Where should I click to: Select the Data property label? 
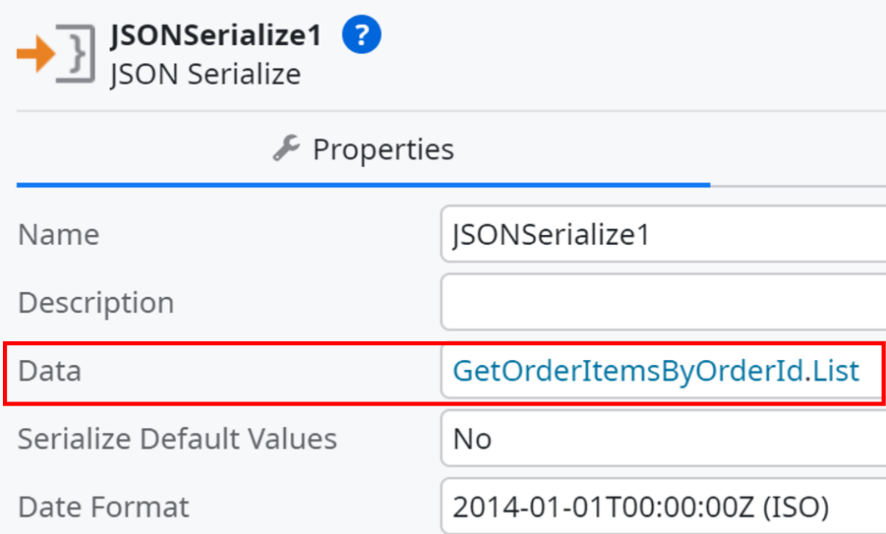click(x=50, y=371)
